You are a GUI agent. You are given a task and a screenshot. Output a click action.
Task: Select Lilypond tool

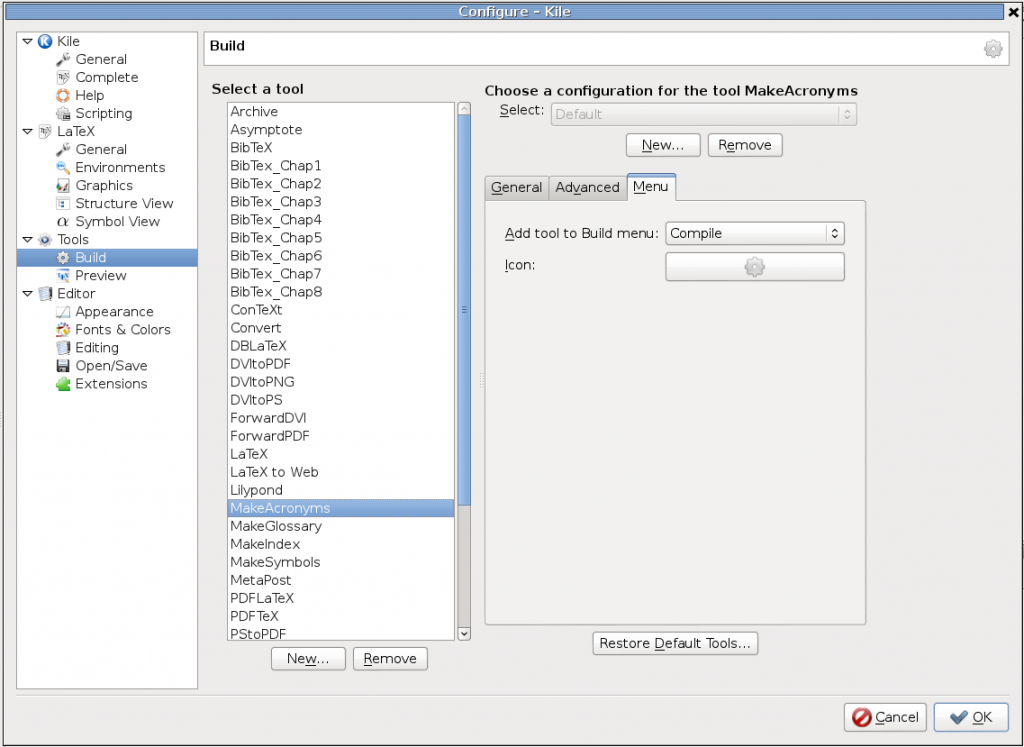click(340, 490)
